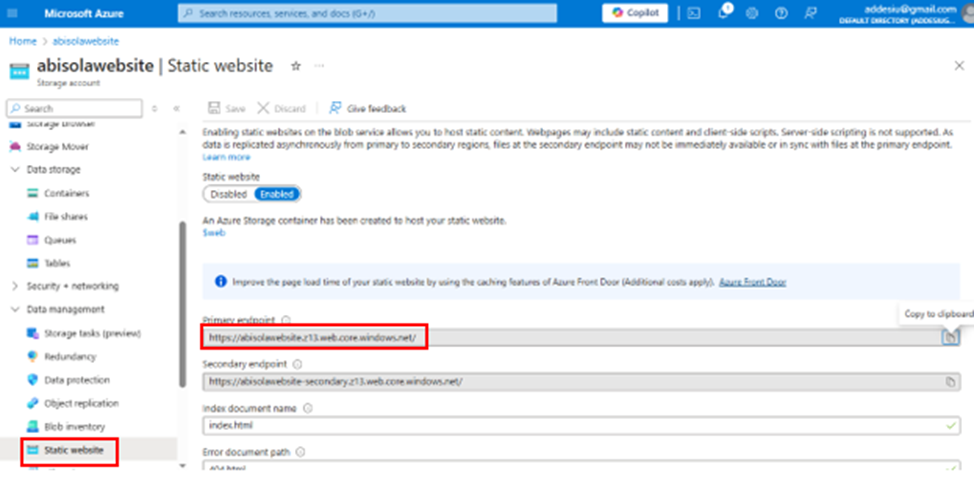974x481 pixels.
Task: Click the Primary endpoint info icon
Action: tap(286, 320)
